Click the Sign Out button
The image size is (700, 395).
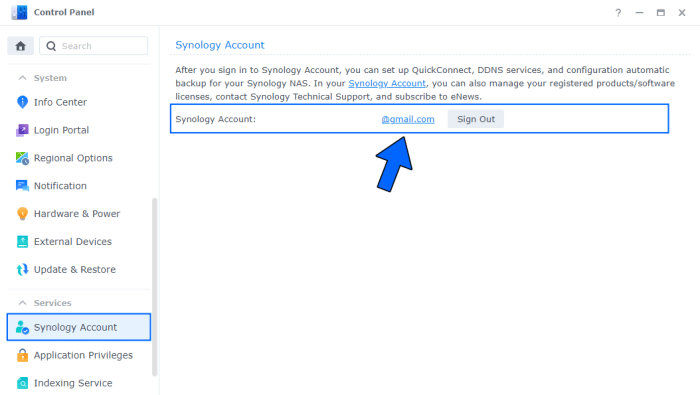[x=476, y=119]
